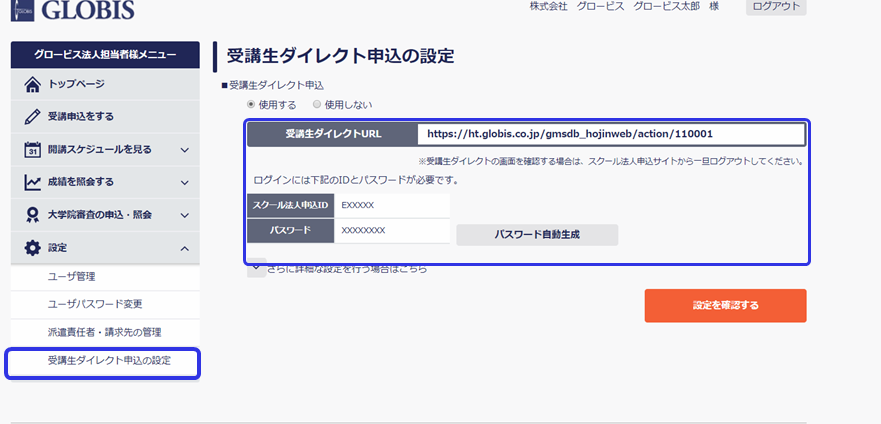
Task: Click the GLOBIS logo
Action: pyautogui.click(x=72, y=10)
